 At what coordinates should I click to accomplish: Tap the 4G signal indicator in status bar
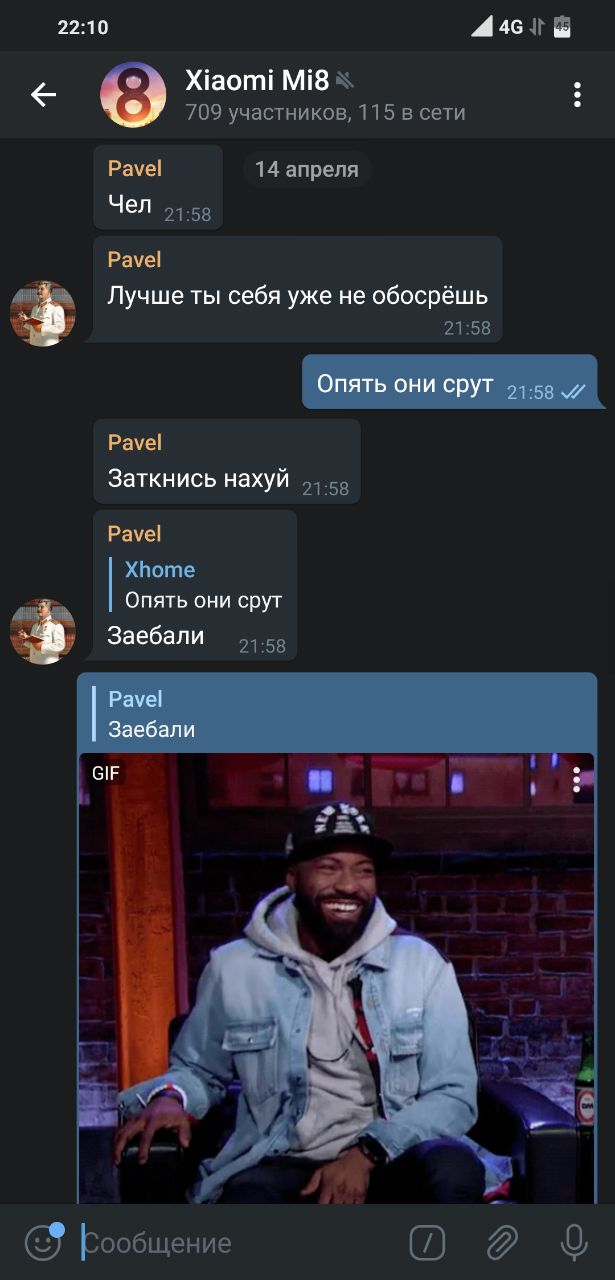point(510,27)
